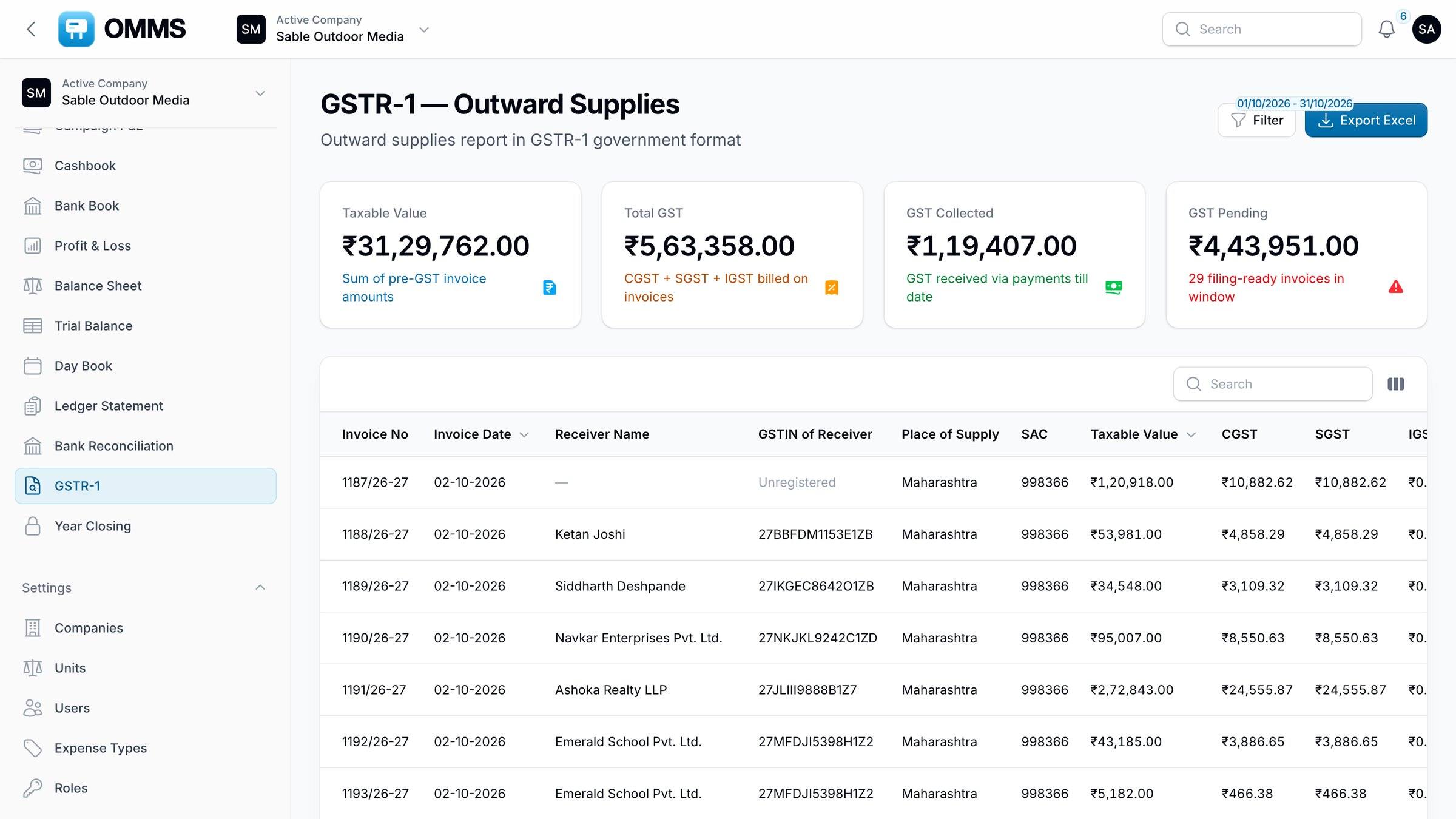Click invoice number 1187/26-27

(375, 482)
